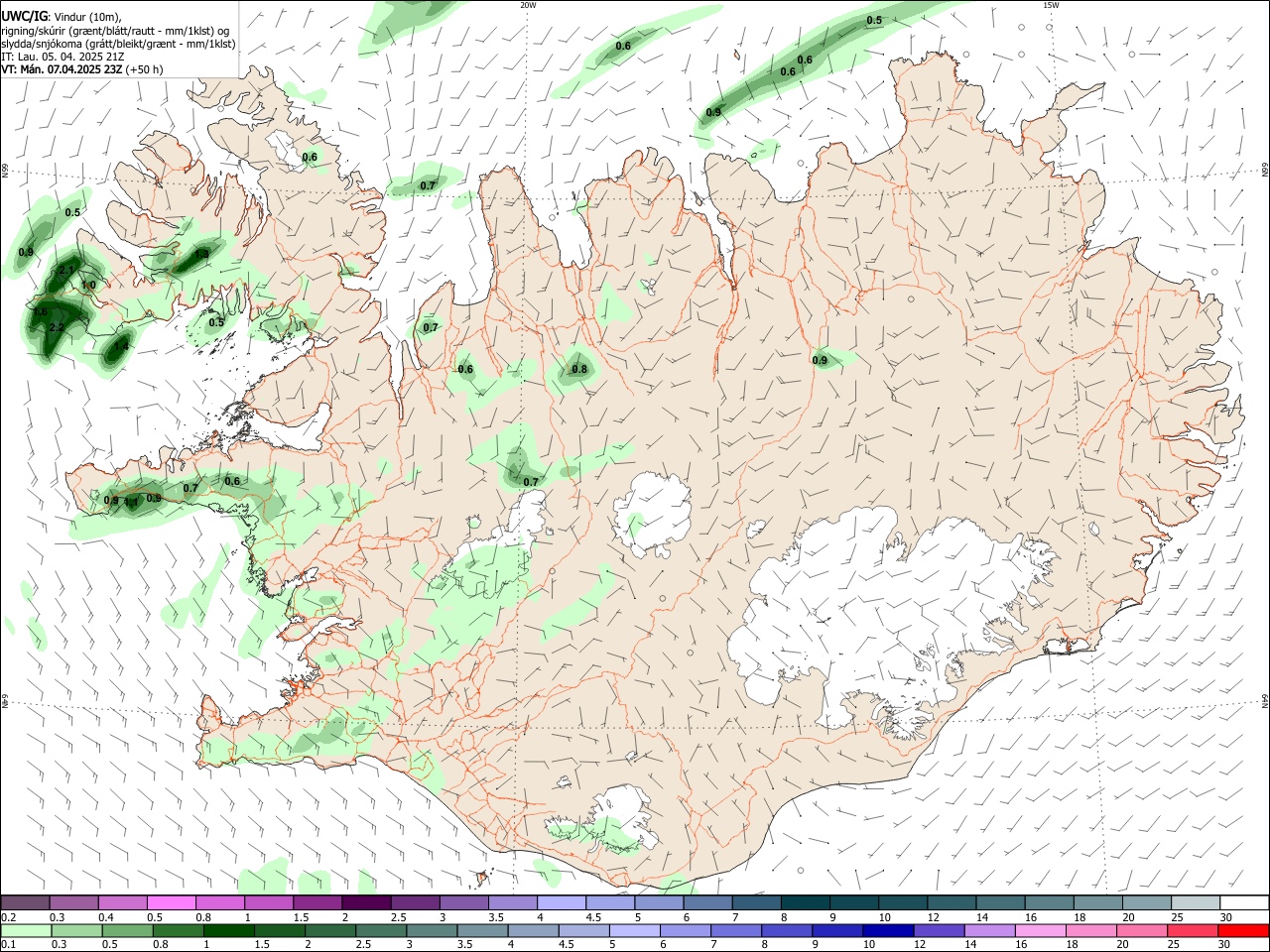Pick the darkest green swatch between 1 and 1.5

[228, 930]
